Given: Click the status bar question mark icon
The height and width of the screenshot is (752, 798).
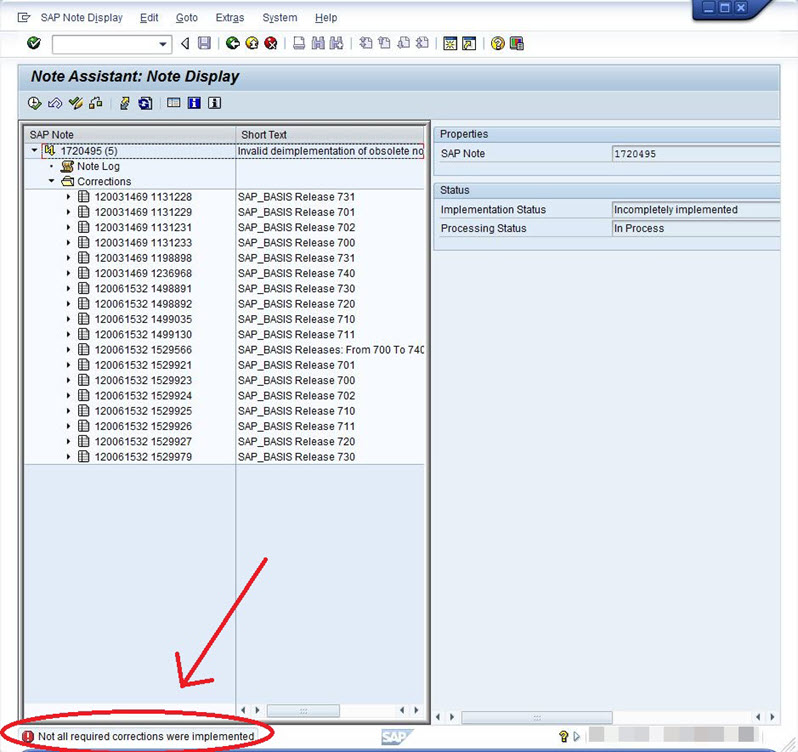Looking at the screenshot, I should point(563,736).
